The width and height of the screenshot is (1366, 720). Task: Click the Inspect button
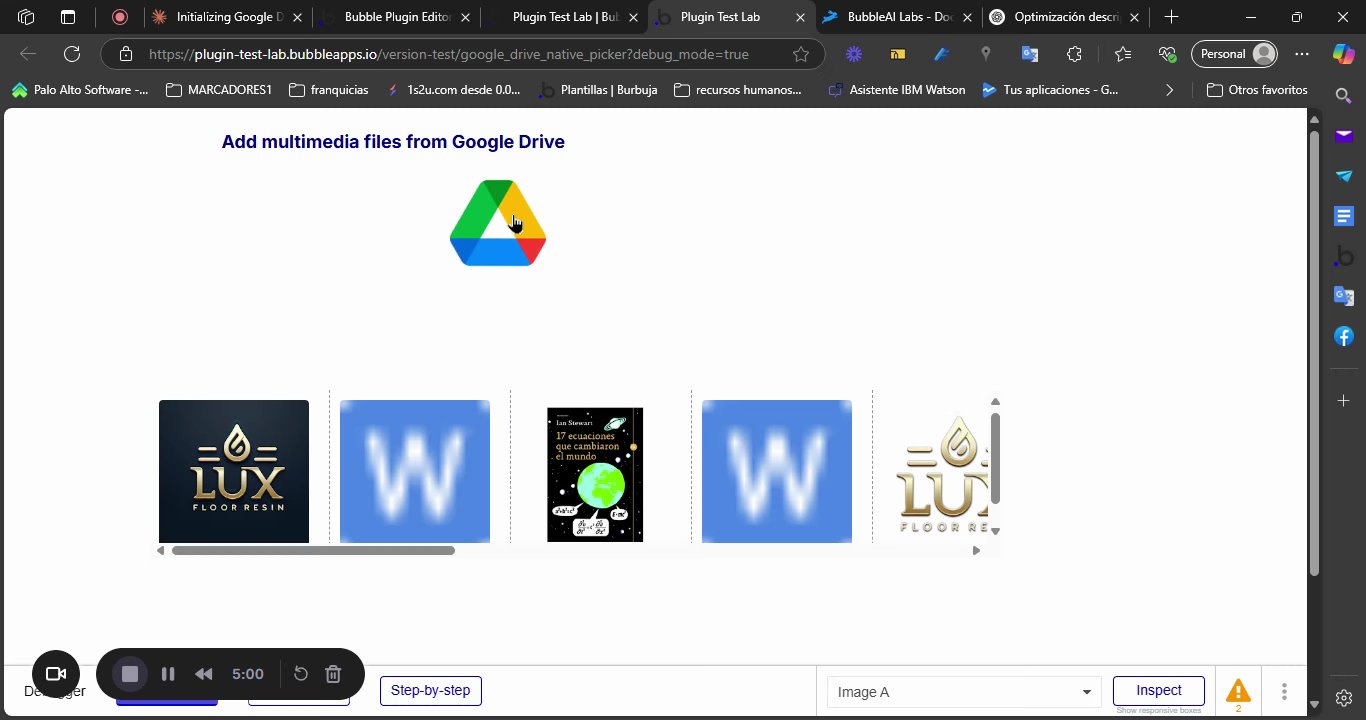pos(1159,691)
